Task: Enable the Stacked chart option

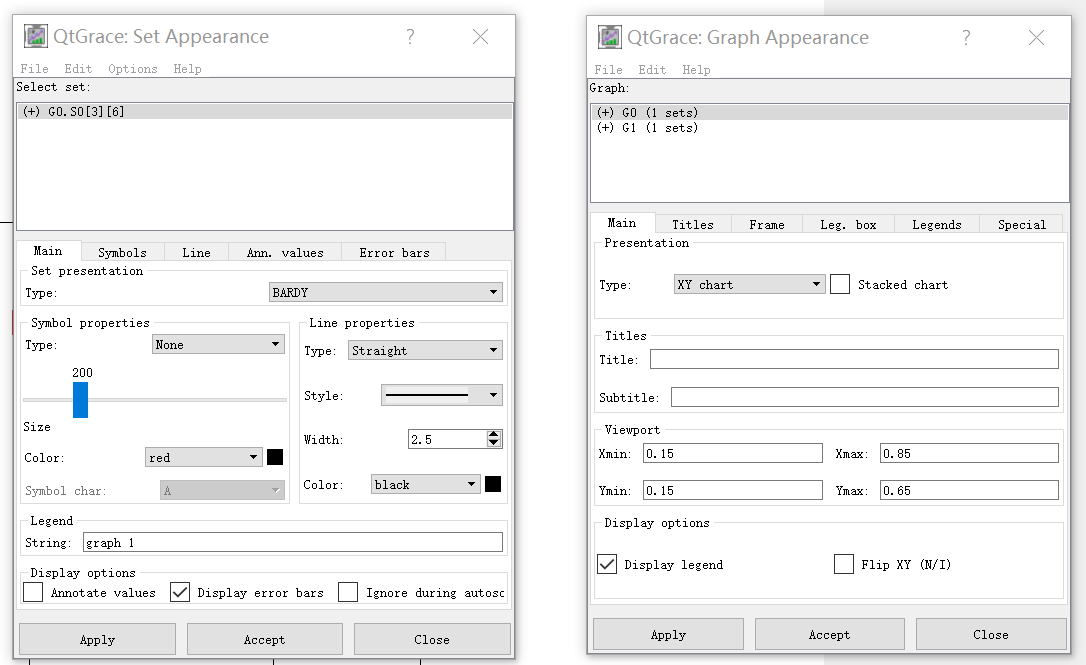Action: click(x=840, y=283)
